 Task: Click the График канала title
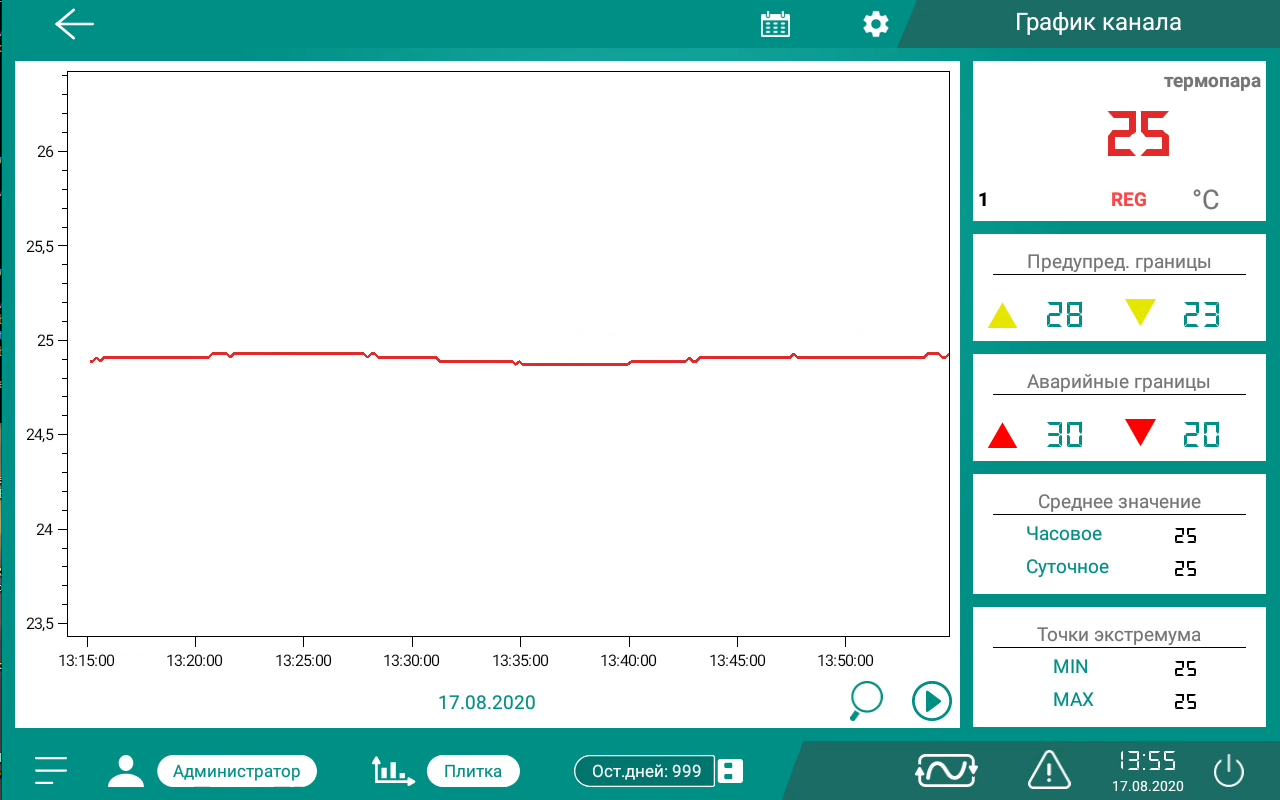[x=1098, y=23]
